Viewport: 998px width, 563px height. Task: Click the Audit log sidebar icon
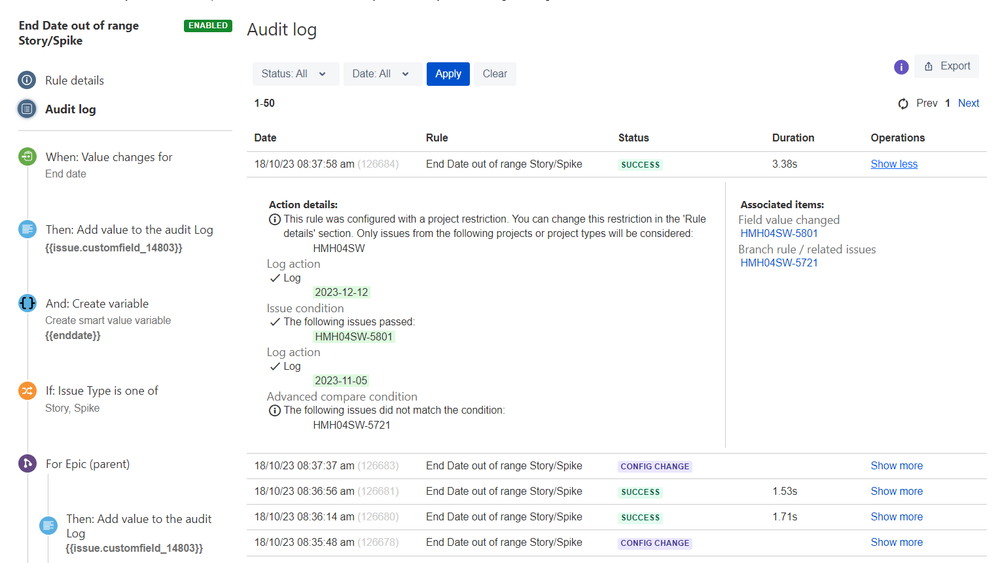[27, 109]
